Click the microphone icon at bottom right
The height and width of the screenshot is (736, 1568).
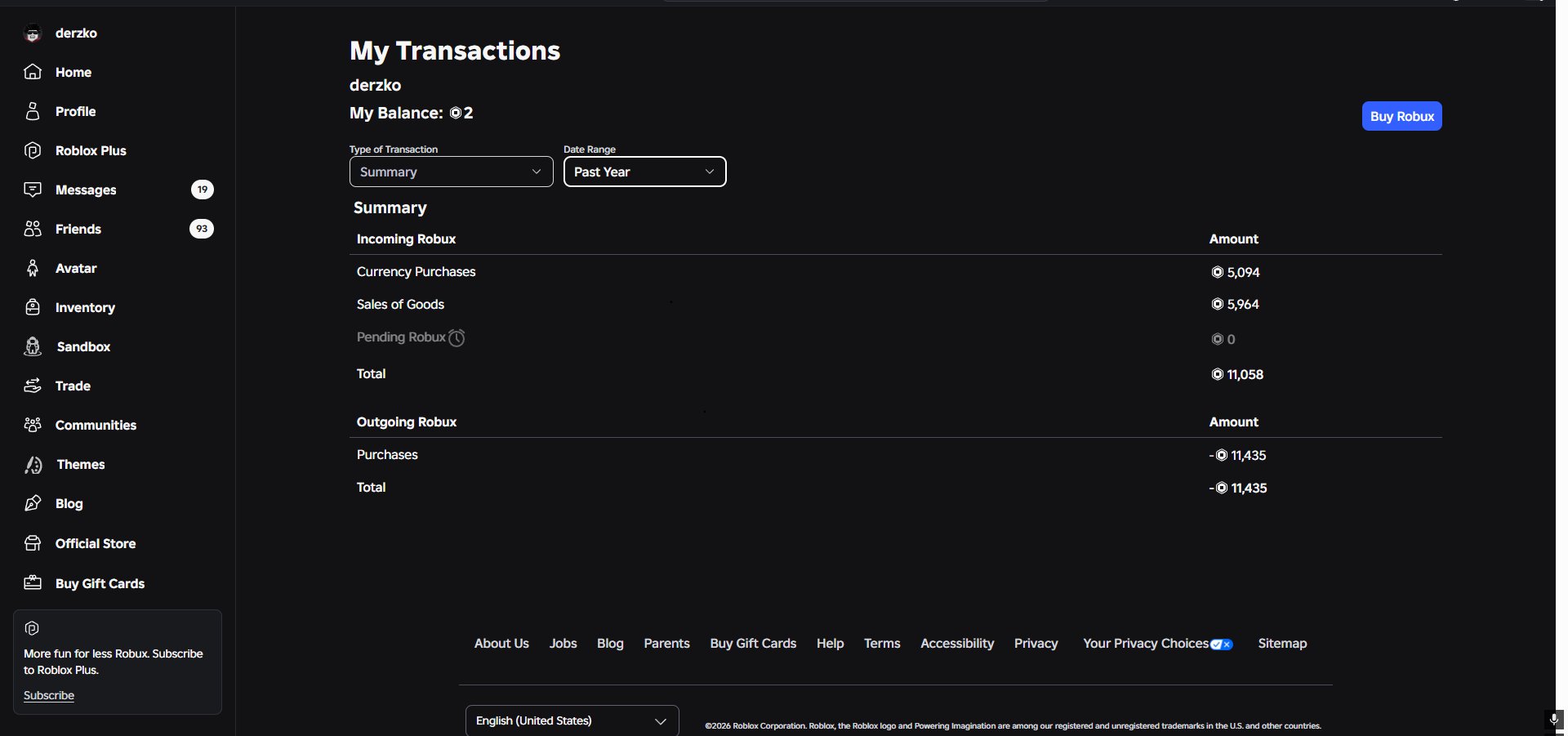point(1554,720)
